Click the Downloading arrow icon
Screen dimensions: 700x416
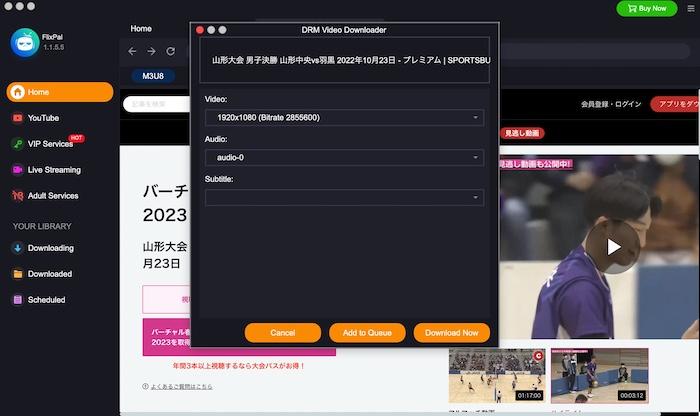click(x=17, y=248)
